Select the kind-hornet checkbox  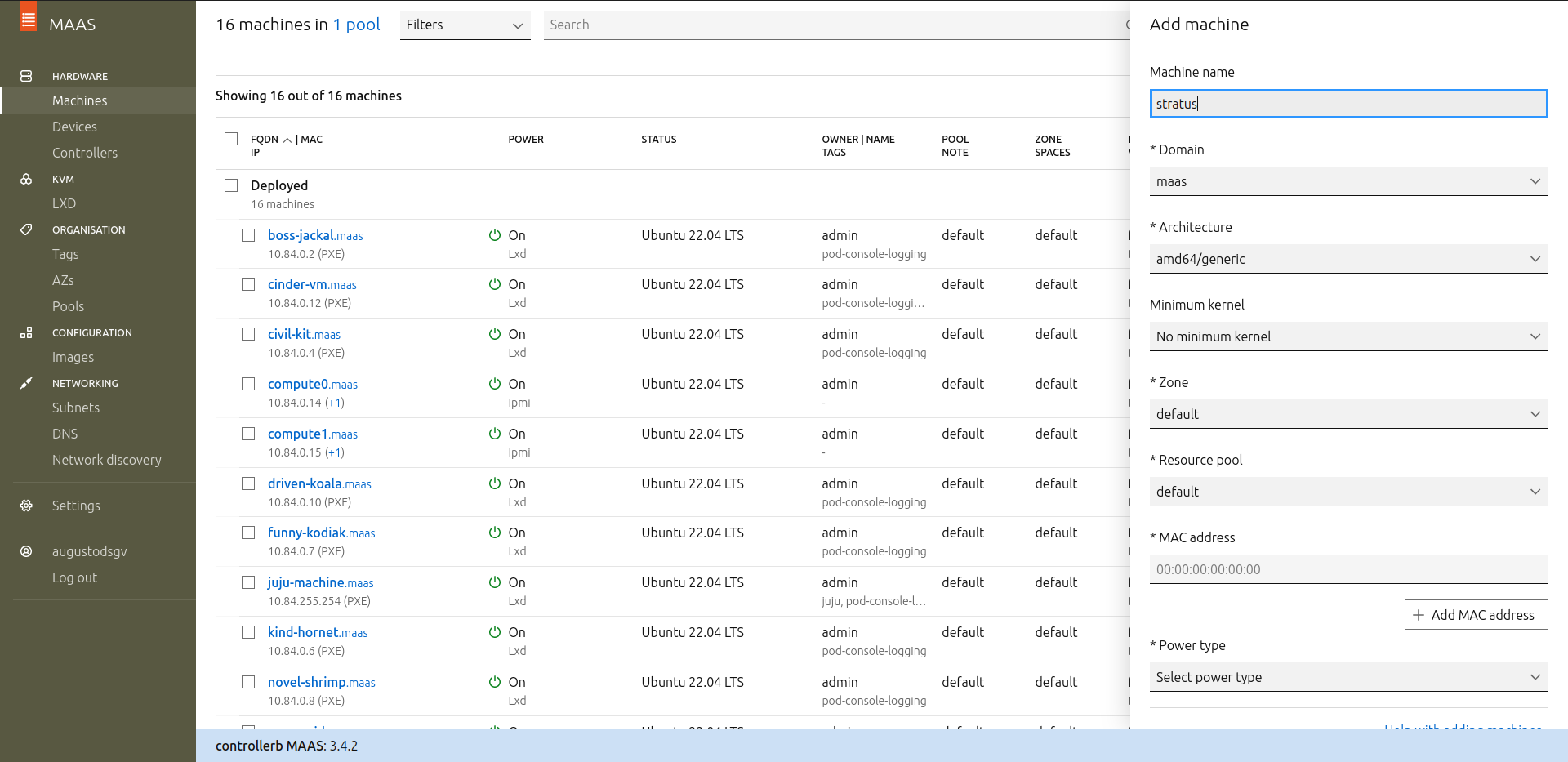(248, 632)
